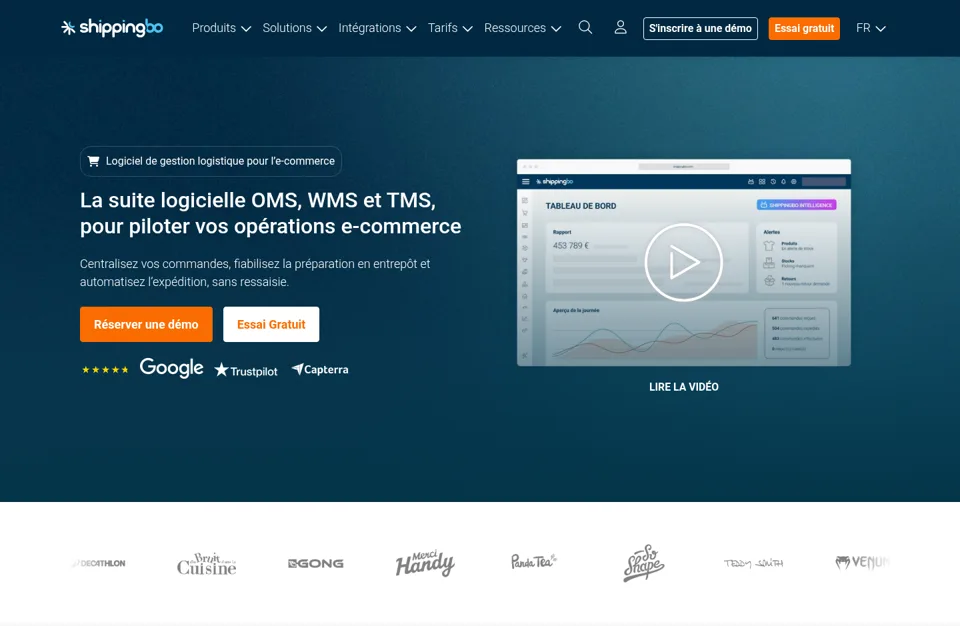Play the dashboard video
The height and width of the screenshot is (640, 960).
point(683,262)
